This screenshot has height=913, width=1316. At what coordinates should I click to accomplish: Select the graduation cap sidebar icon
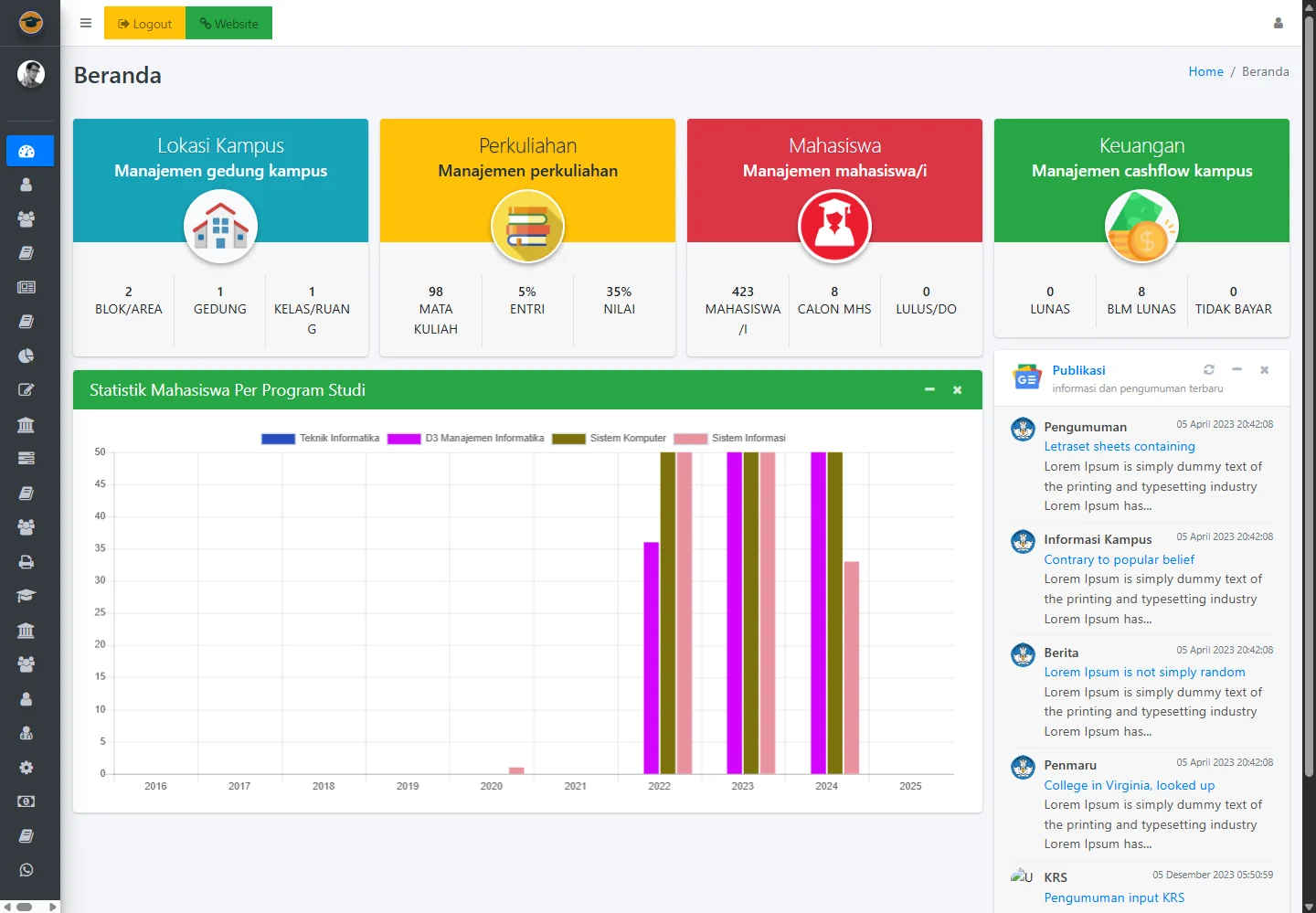click(x=26, y=596)
